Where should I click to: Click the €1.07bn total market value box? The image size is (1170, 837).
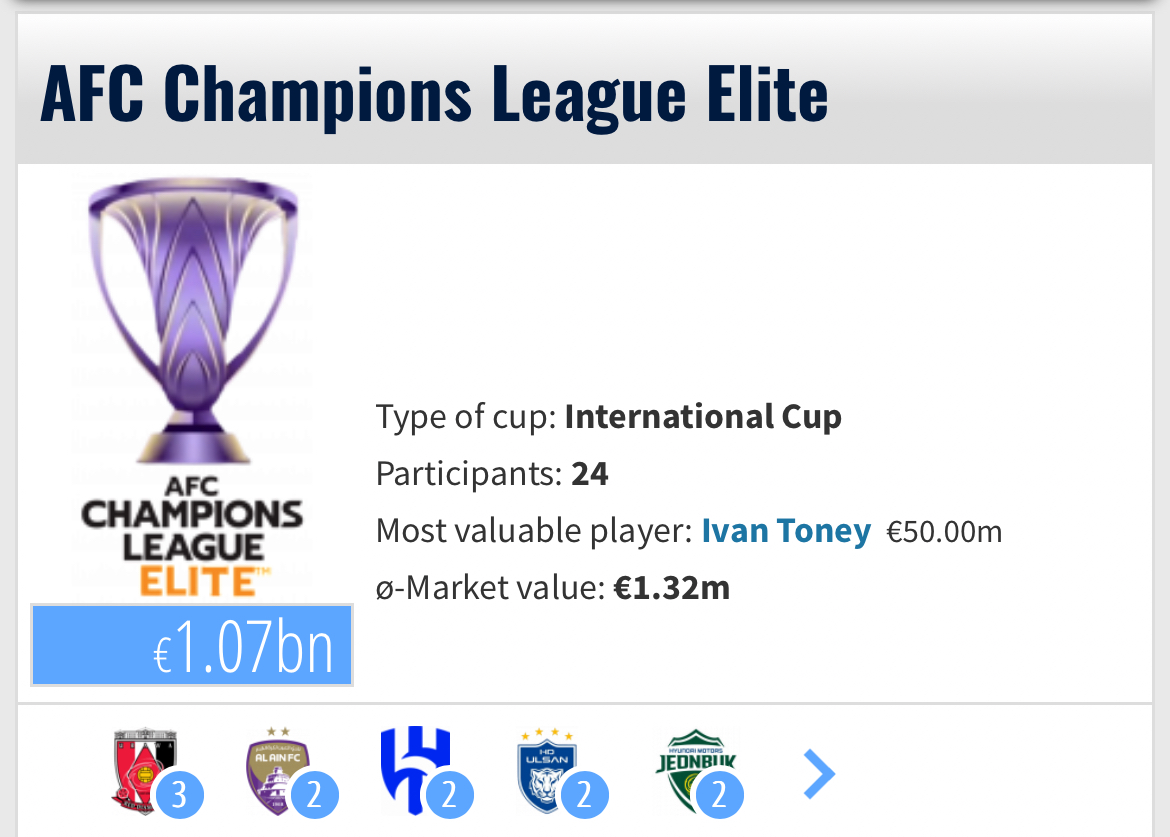click(192, 646)
